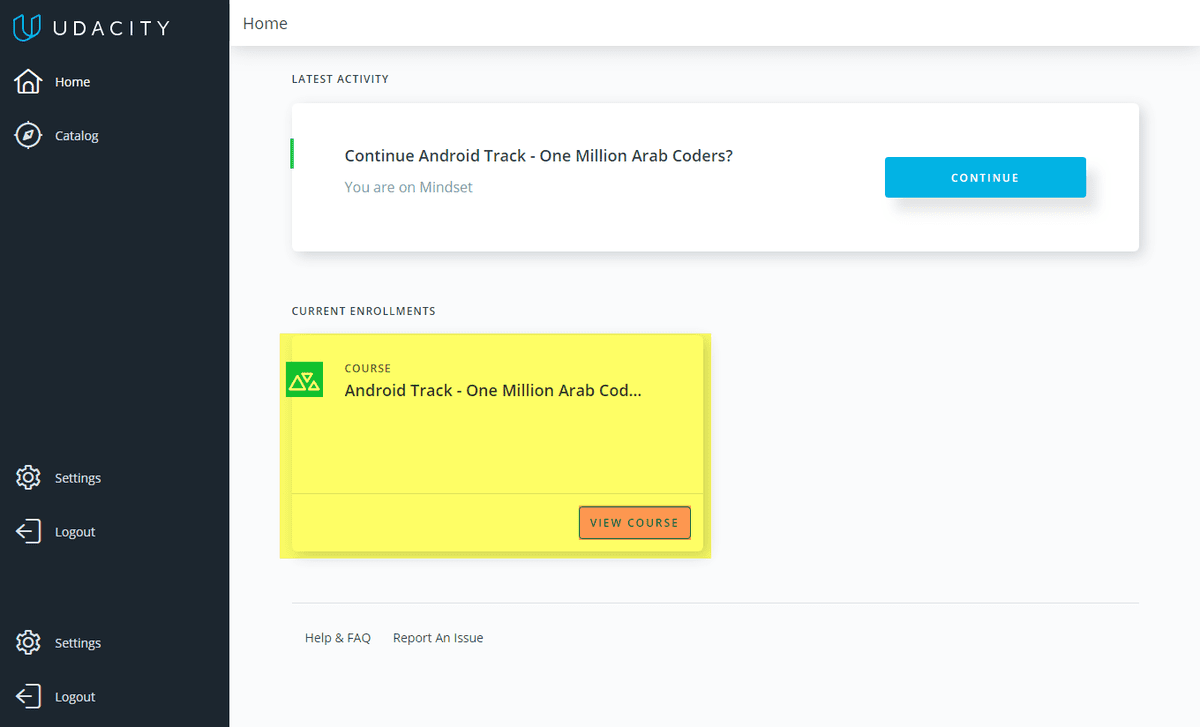Click the green Android Track course icon
This screenshot has width=1200, height=727.
[x=304, y=380]
